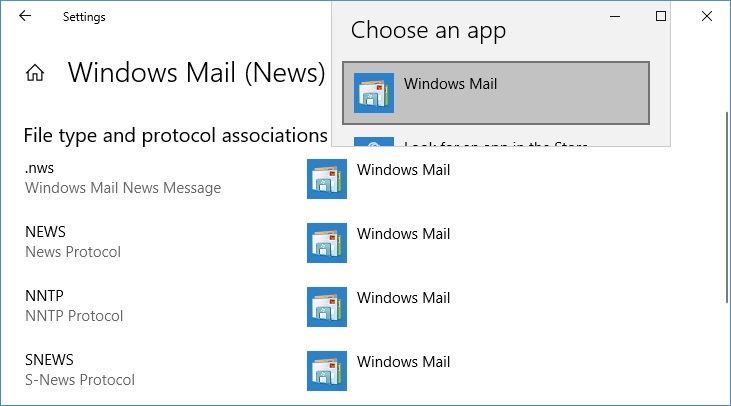Click the vertical scrollbar of the Settings page
The image size is (731, 406).
(727, 207)
